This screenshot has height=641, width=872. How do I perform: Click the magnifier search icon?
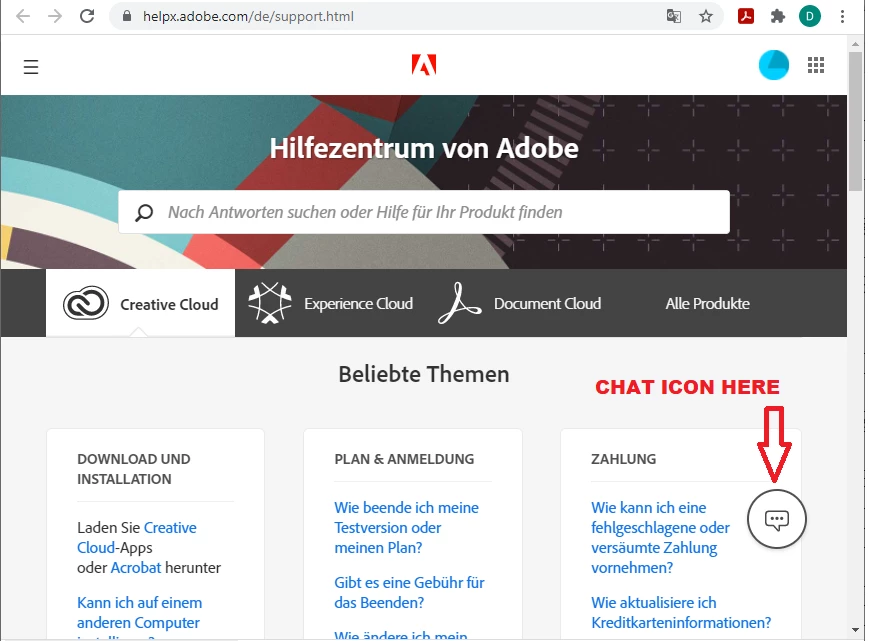[x=144, y=212]
